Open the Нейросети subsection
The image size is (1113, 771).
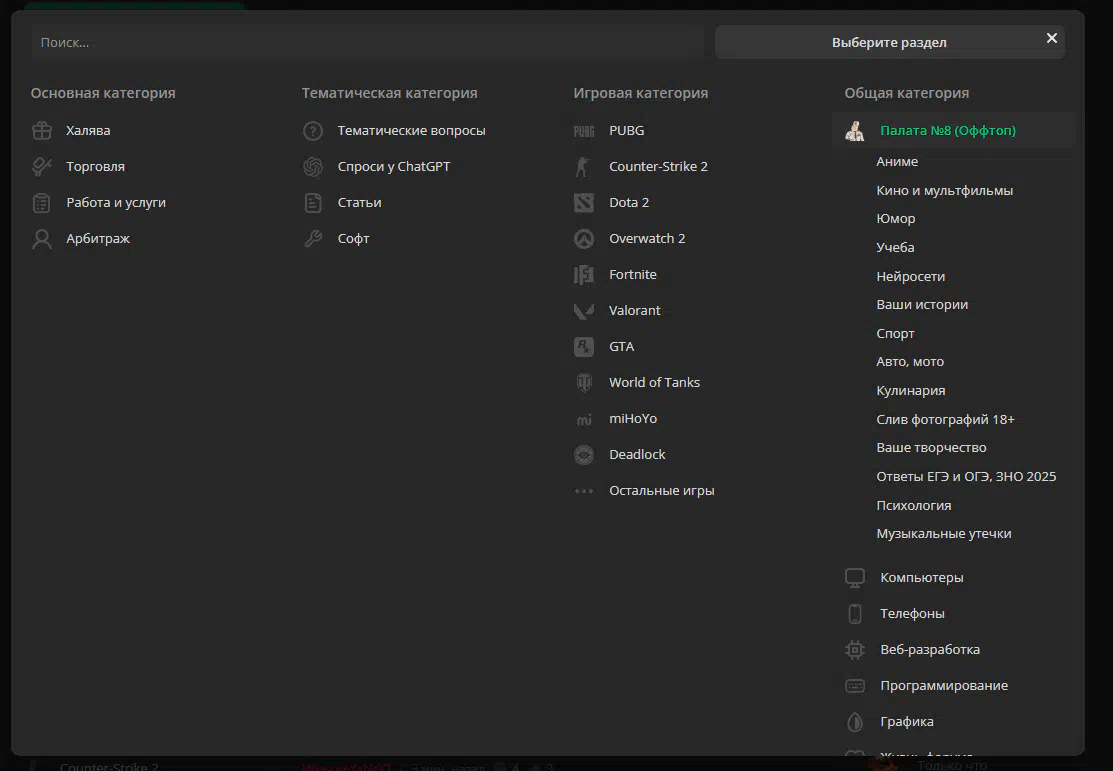tap(911, 277)
